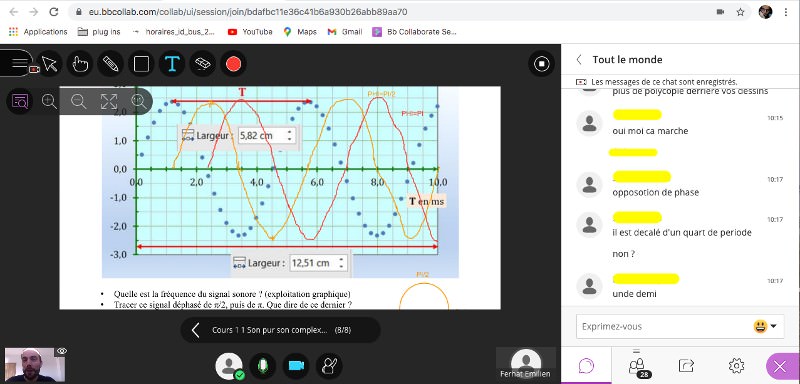This screenshot has width=800, height=384.
Task: Select the pointer arrow whiteboard tool
Action: point(49,64)
